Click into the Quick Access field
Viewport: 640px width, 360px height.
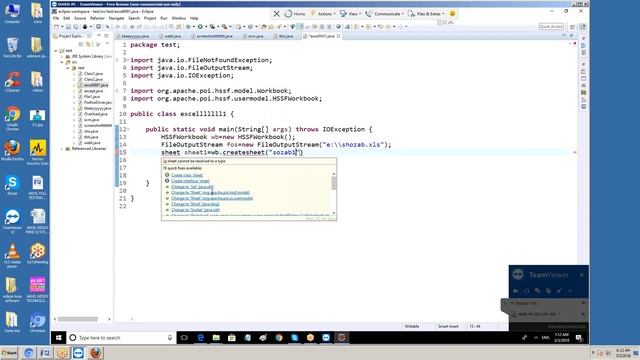point(551,27)
